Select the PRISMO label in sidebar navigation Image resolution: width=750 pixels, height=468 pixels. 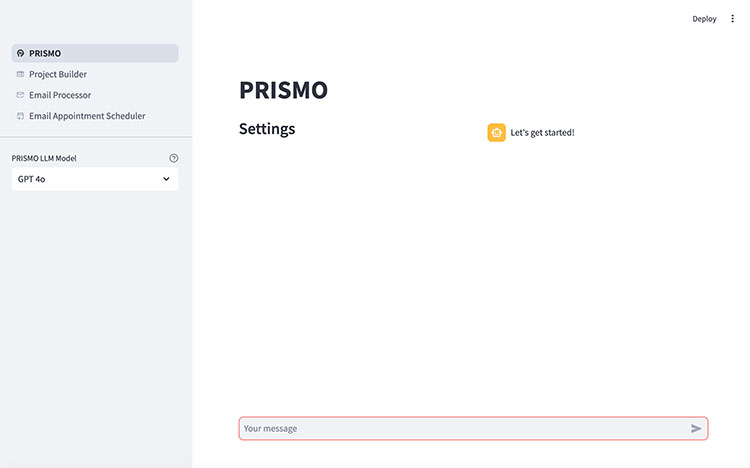tap(44, 53)
